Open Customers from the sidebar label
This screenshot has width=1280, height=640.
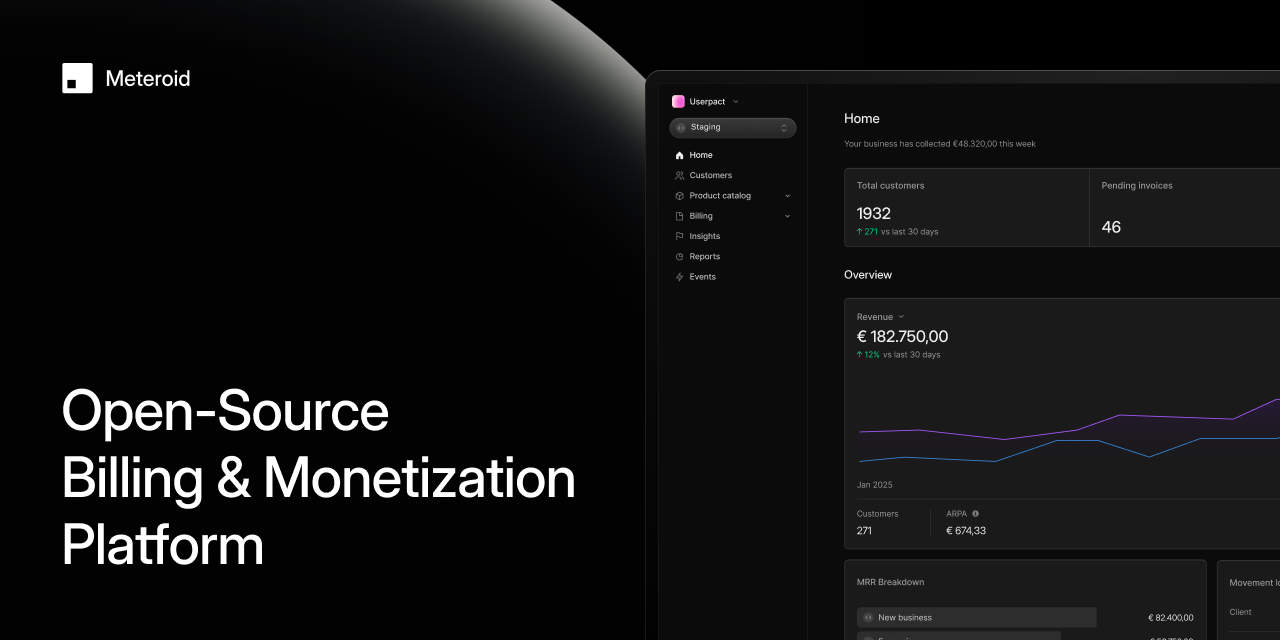coord(711,175)
